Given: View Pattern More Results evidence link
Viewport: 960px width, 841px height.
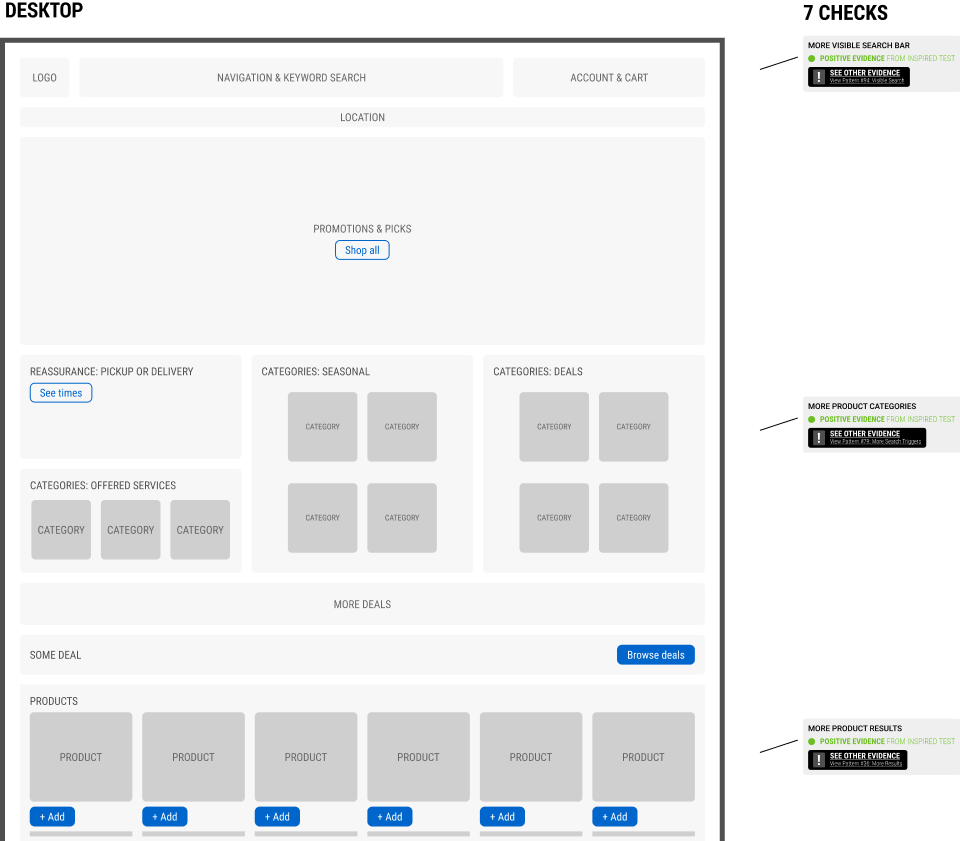Looking at the screenshot, I should click(866, 764).
